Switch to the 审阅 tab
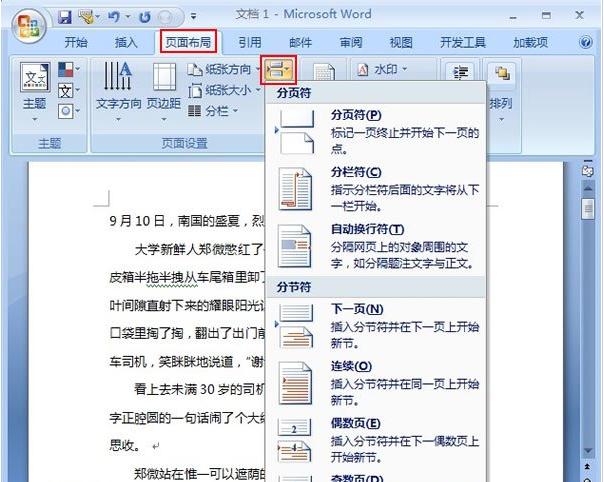604x482 pixels. (351, 42)
